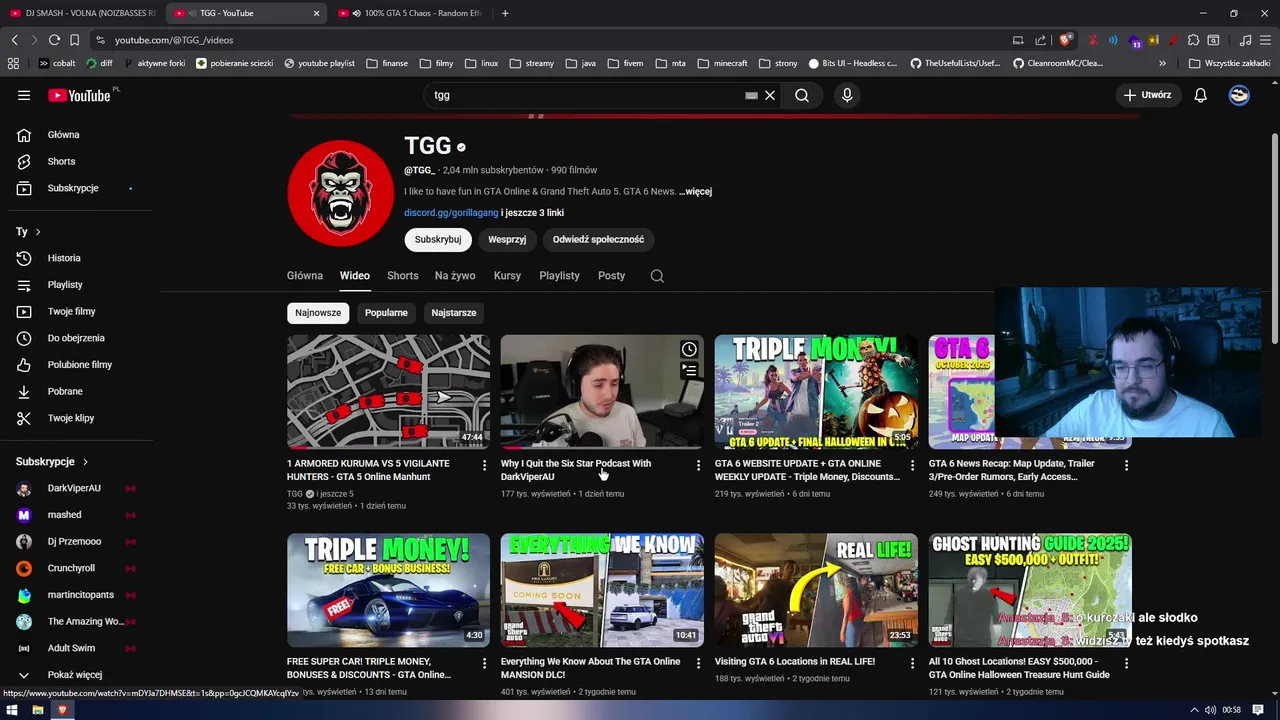Clear the search box with the X icon

coord(770,95)
